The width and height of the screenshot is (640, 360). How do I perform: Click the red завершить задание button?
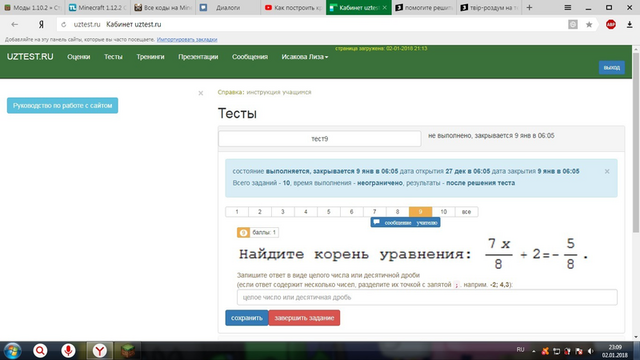[304, 318]
